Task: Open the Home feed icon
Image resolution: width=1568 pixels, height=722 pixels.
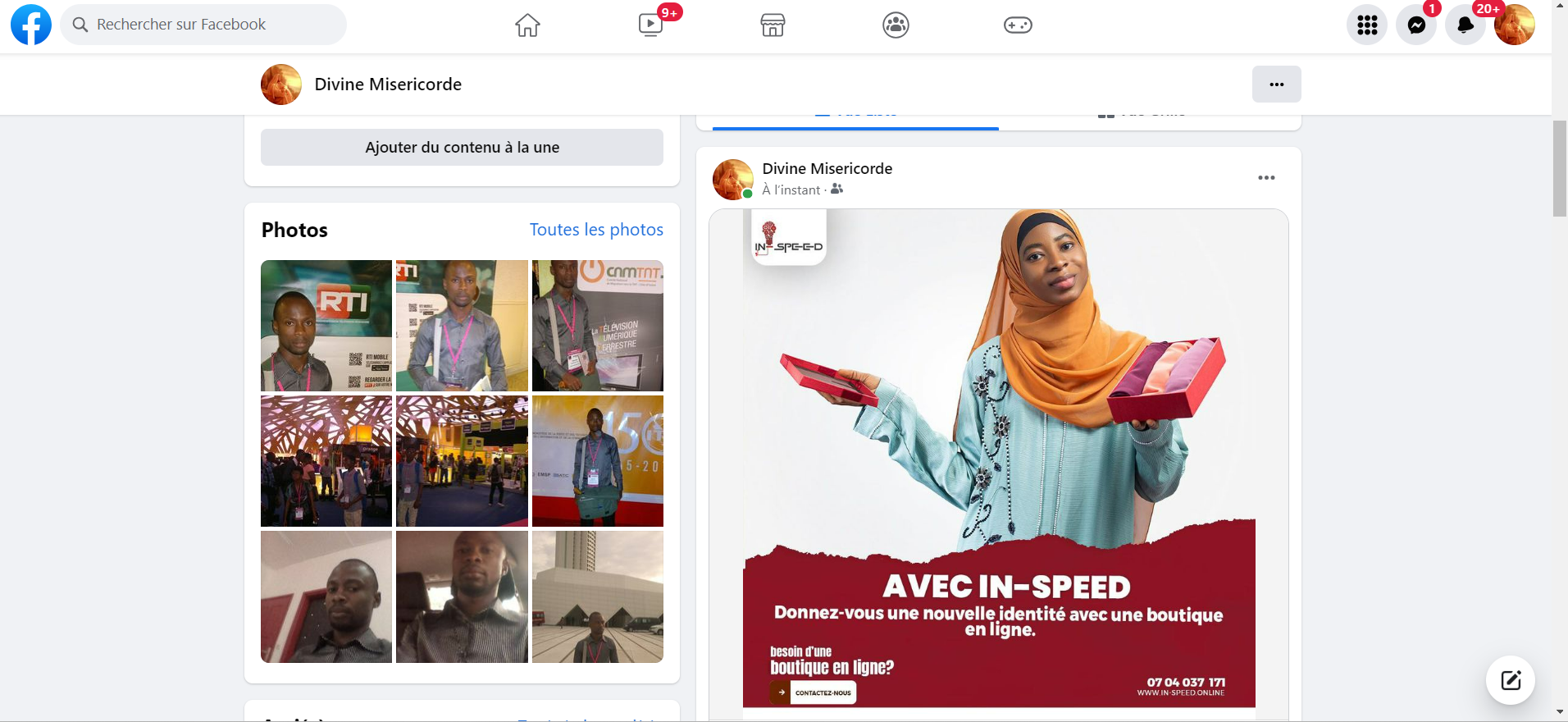Action: click(x=527, y=25)
